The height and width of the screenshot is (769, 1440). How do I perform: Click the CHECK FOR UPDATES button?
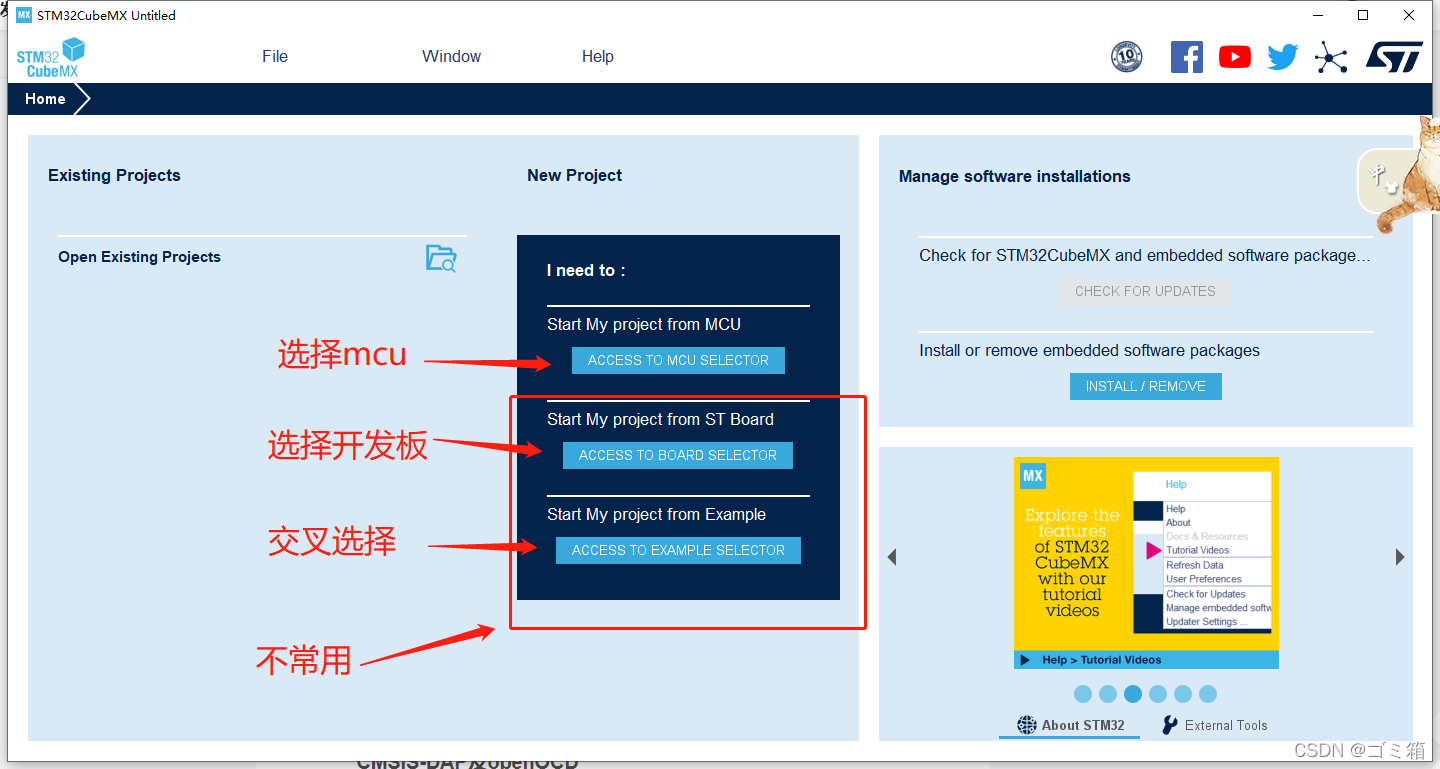(x=1145, y=291)
